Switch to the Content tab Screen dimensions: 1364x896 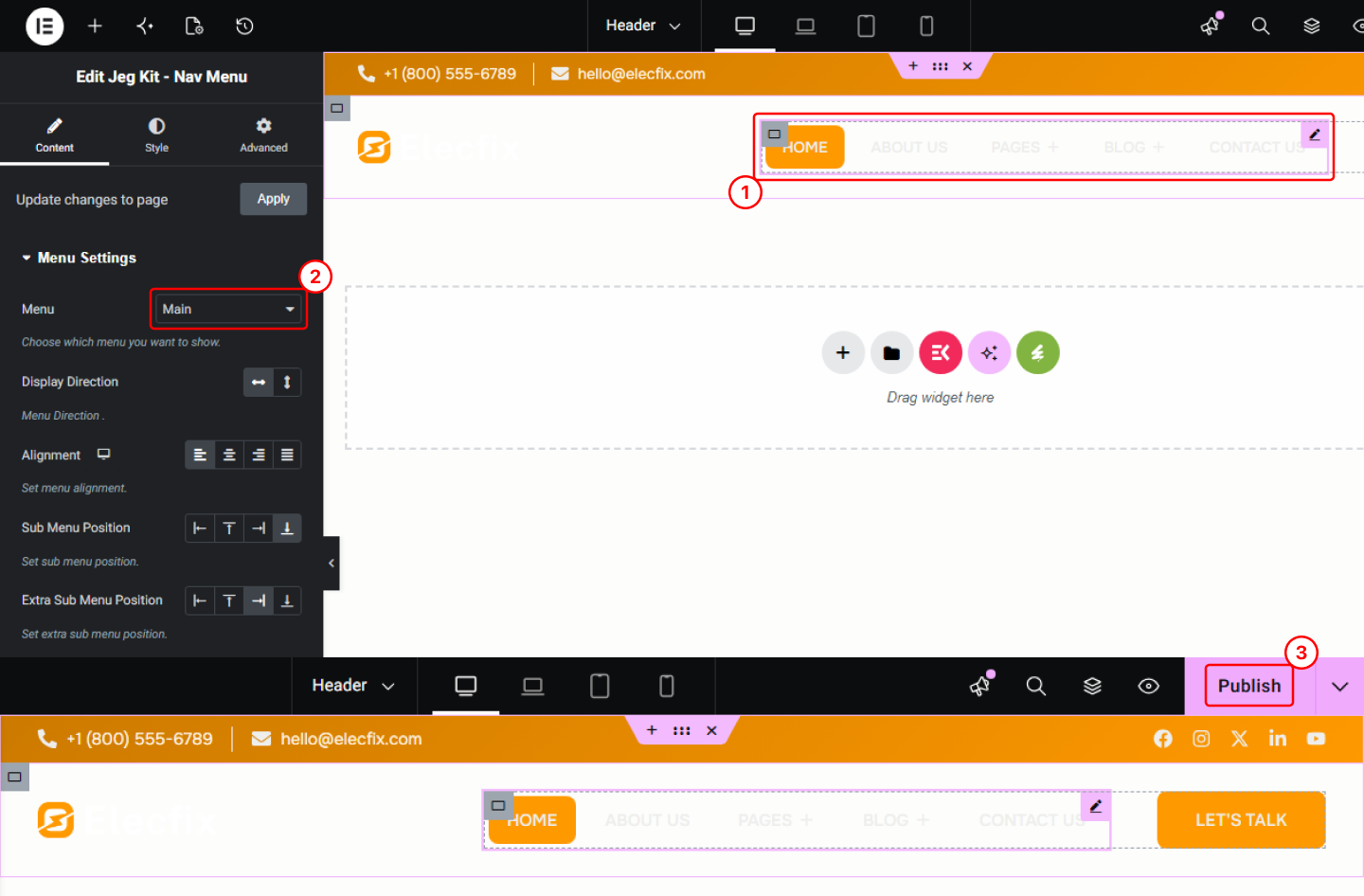[x=55, y=135]
